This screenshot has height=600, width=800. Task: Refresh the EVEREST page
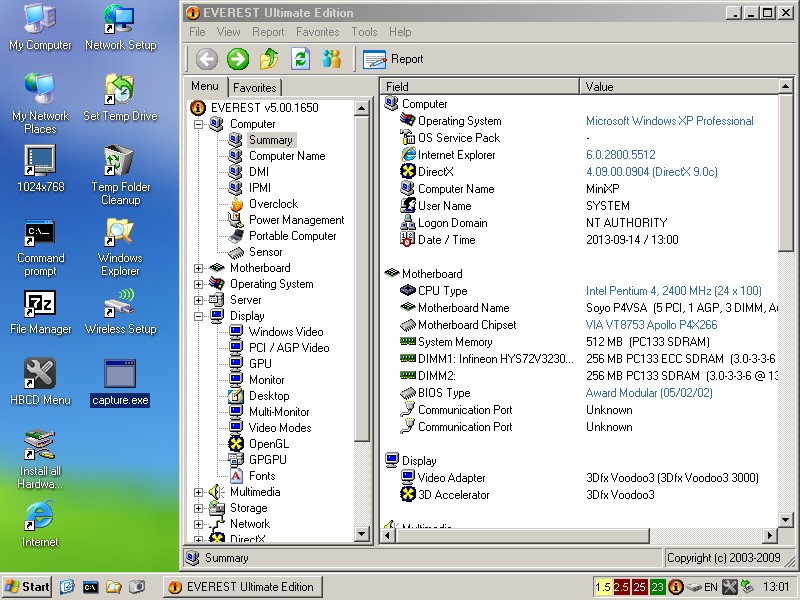pos(301,59)
